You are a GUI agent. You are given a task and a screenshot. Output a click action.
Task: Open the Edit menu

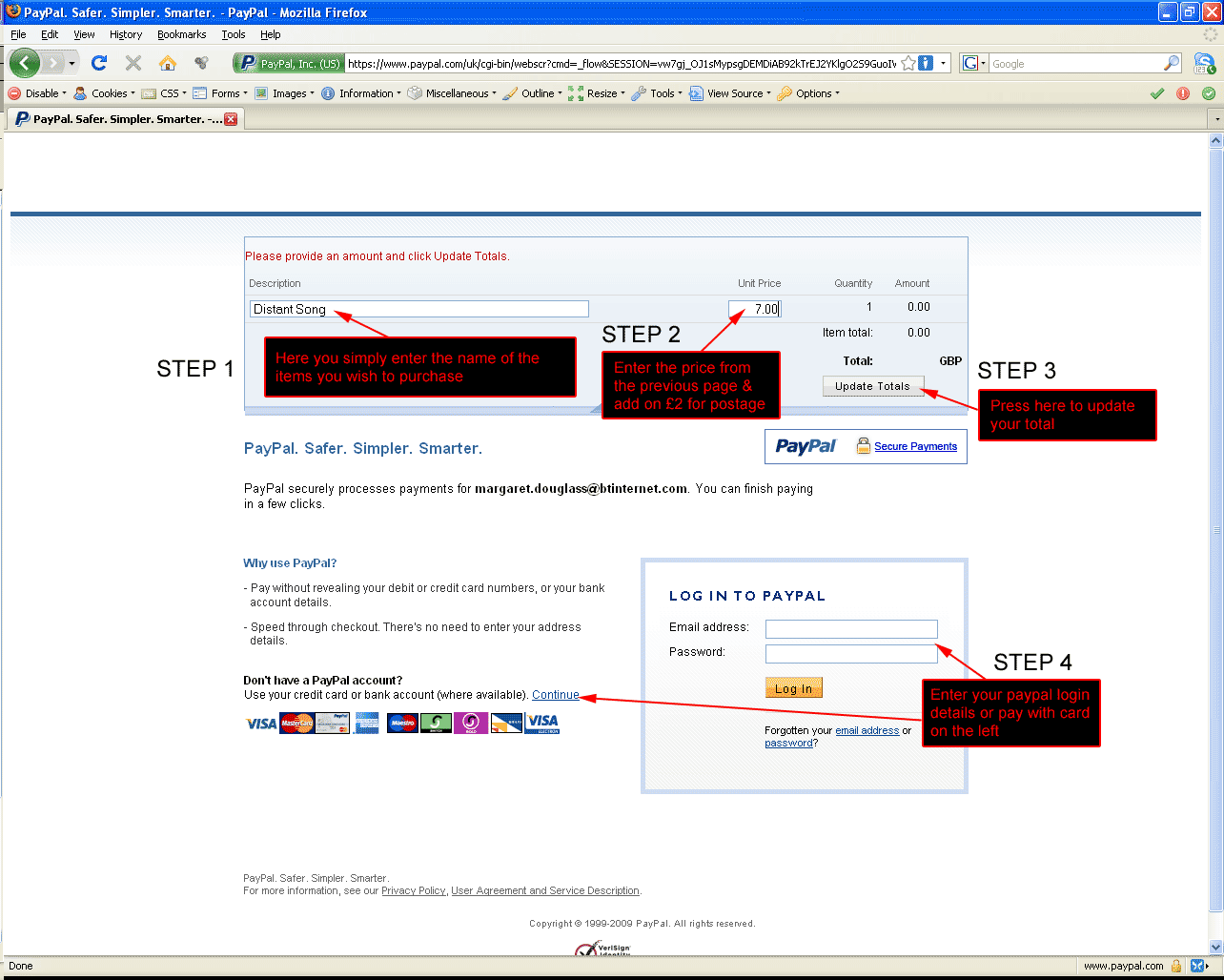point(50,34)
